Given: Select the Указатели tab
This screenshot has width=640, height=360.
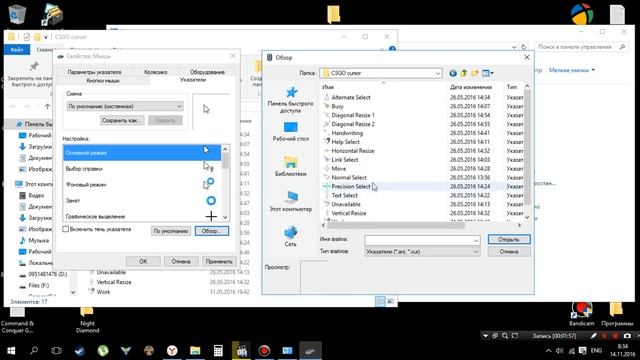Looking at the screenshot, I should [193, 80].
